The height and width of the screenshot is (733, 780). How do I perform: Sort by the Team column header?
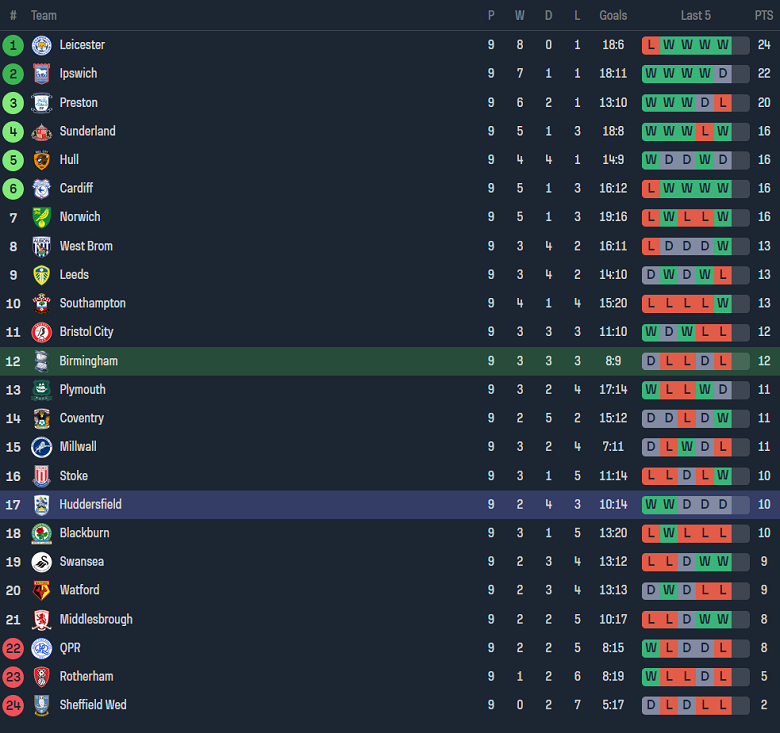point(44,15)
